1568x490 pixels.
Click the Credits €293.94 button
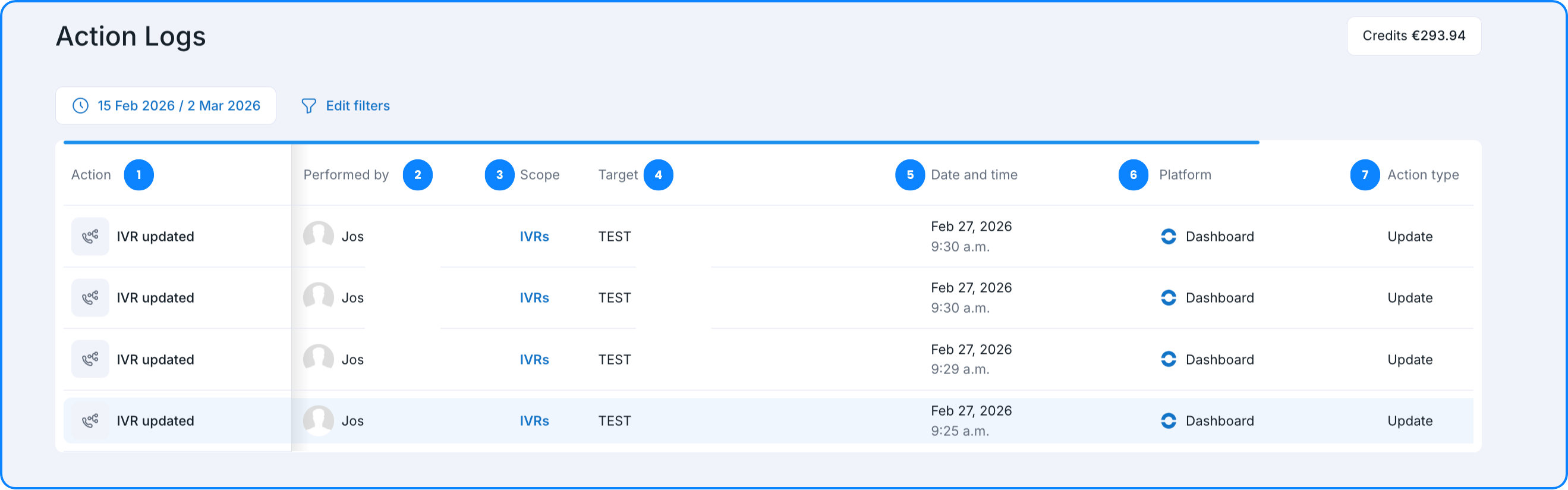pyautogui.click(x=1413, y=36)
